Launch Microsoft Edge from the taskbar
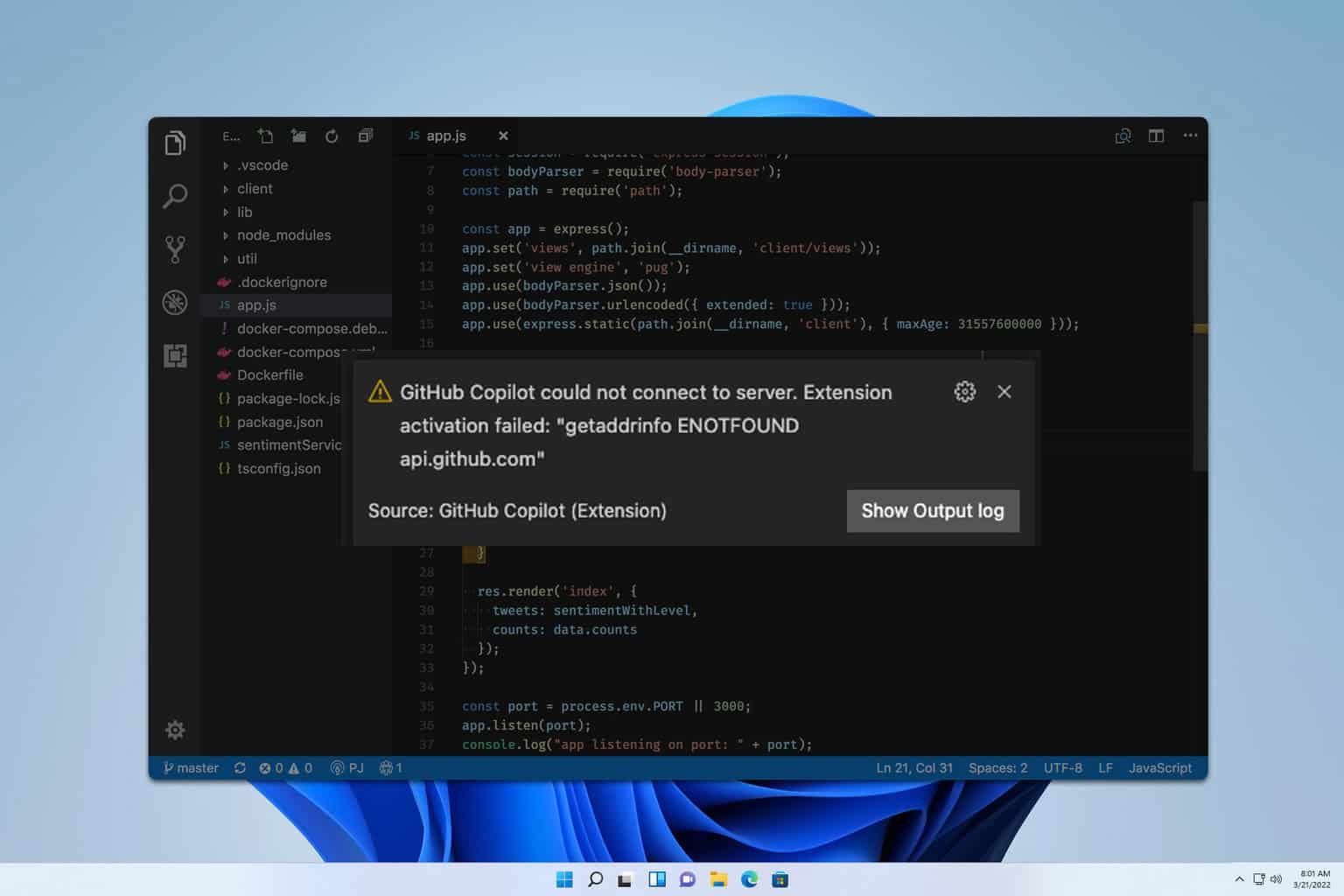 (749, 879)
